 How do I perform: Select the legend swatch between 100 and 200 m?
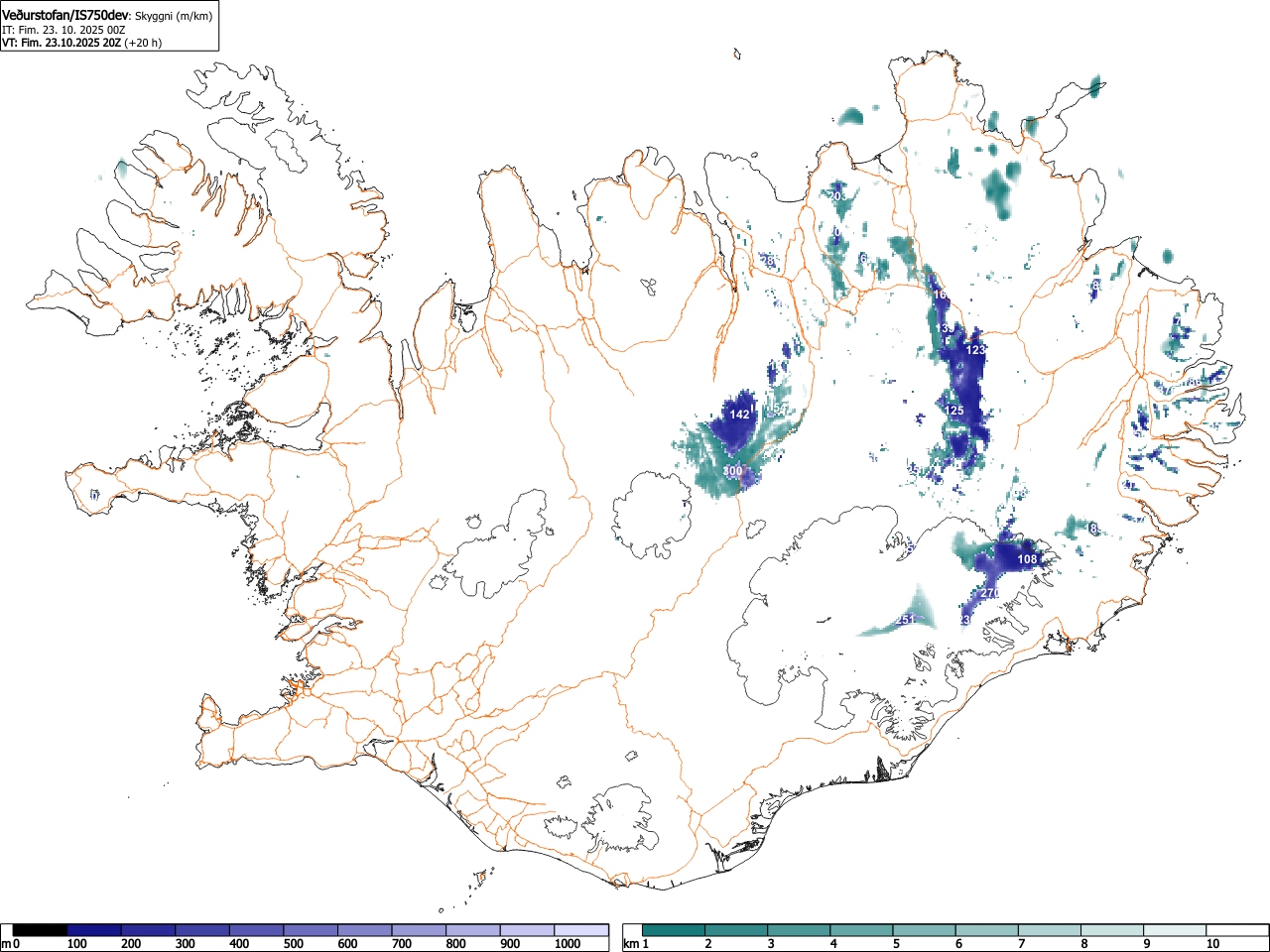click(94, 930)
